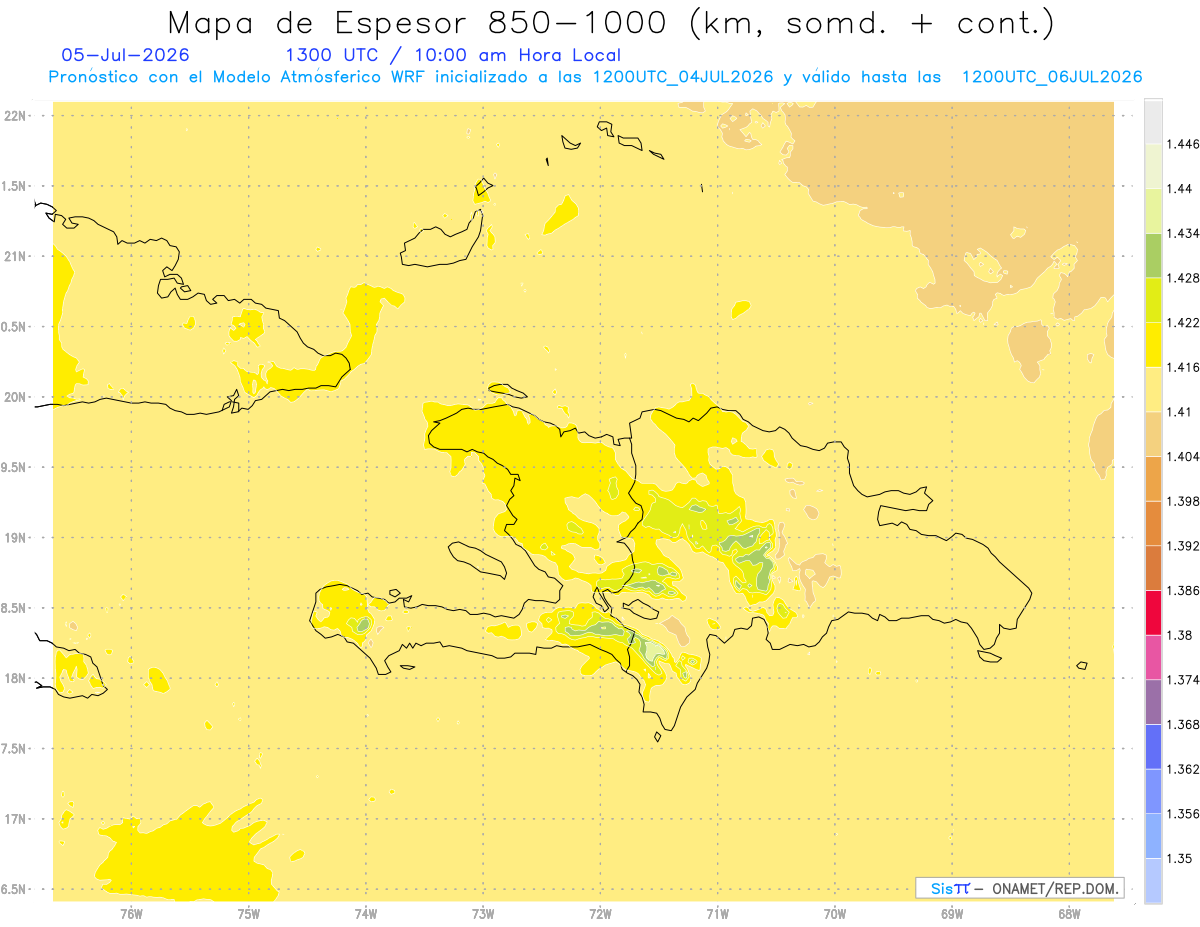This screenshot has width=1200, height=927.
Task: Click the legend value 1.428
Action: tap(1184, 278)
